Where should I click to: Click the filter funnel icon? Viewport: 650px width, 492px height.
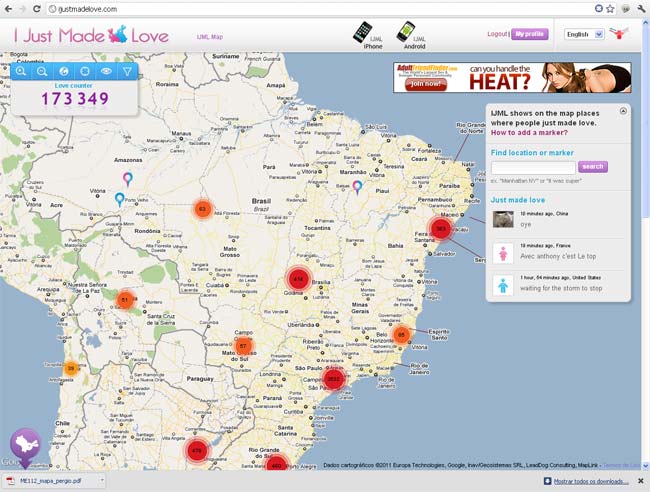click(x=127, y=72)
